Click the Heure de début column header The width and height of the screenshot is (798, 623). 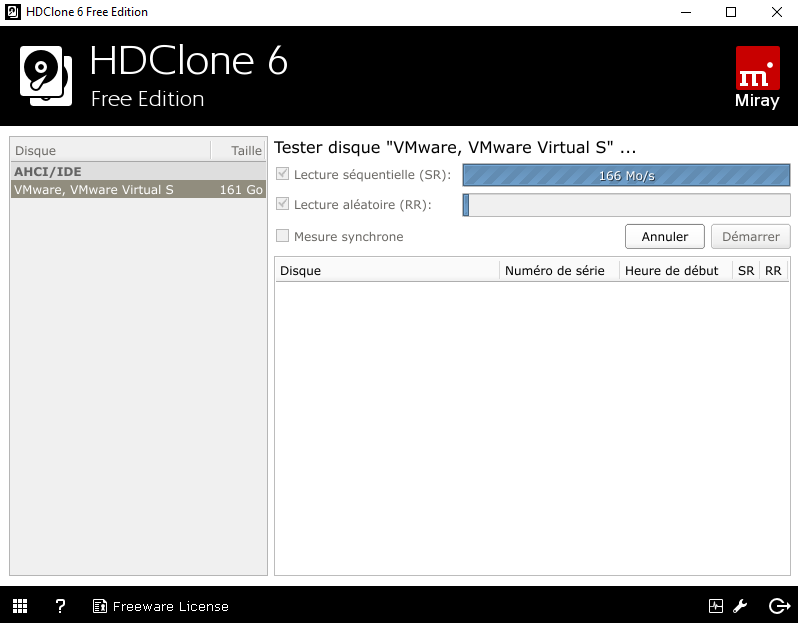pyautogui.click(x=672, y=270)
